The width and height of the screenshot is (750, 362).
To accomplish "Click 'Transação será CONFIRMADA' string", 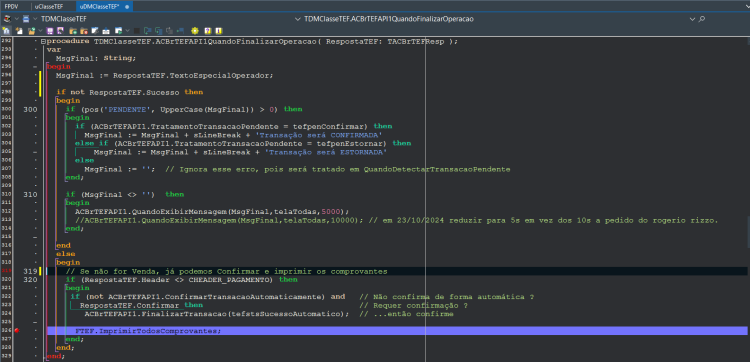I will (320, 135).
